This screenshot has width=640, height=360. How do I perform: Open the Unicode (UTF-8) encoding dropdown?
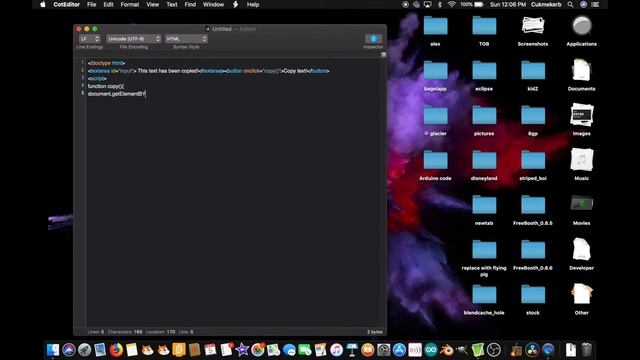[134, 39]
